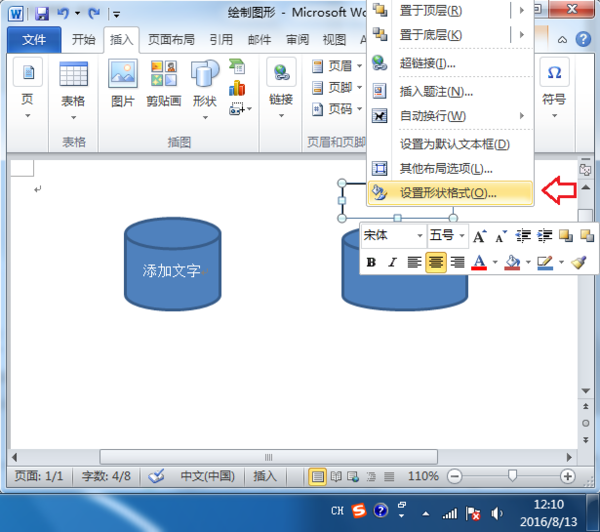Image resolution: width=600 pixels, height=532 pixels.
Task: Open spelling check icon in status bar
Action: (x=157, y=476)
